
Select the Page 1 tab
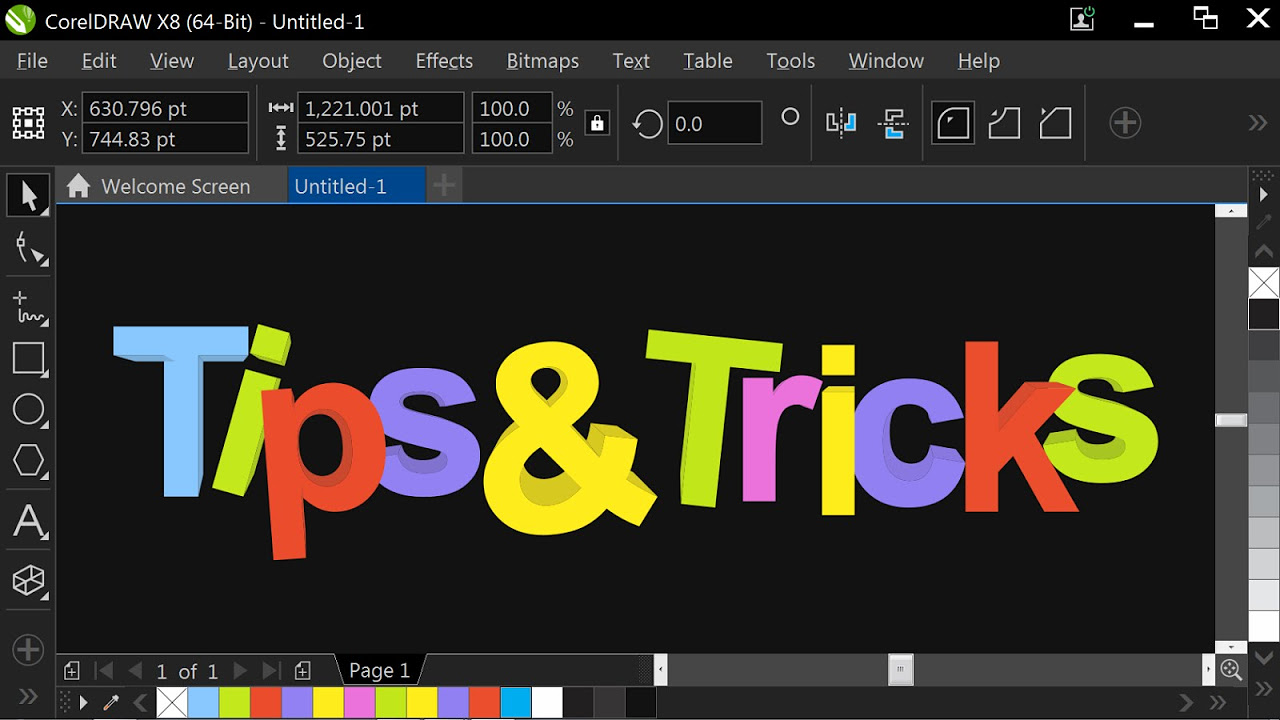pyautogui.click(x=380, y=671)
